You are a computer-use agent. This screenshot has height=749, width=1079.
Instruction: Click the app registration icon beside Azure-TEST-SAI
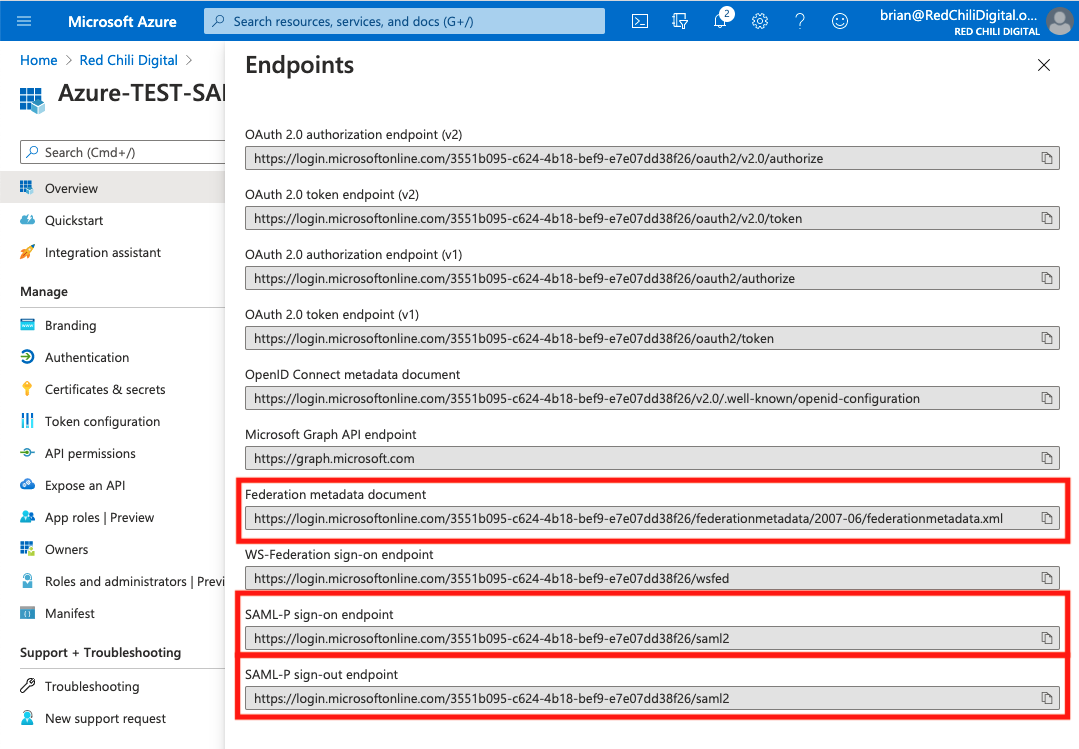(x=32, y=101)
